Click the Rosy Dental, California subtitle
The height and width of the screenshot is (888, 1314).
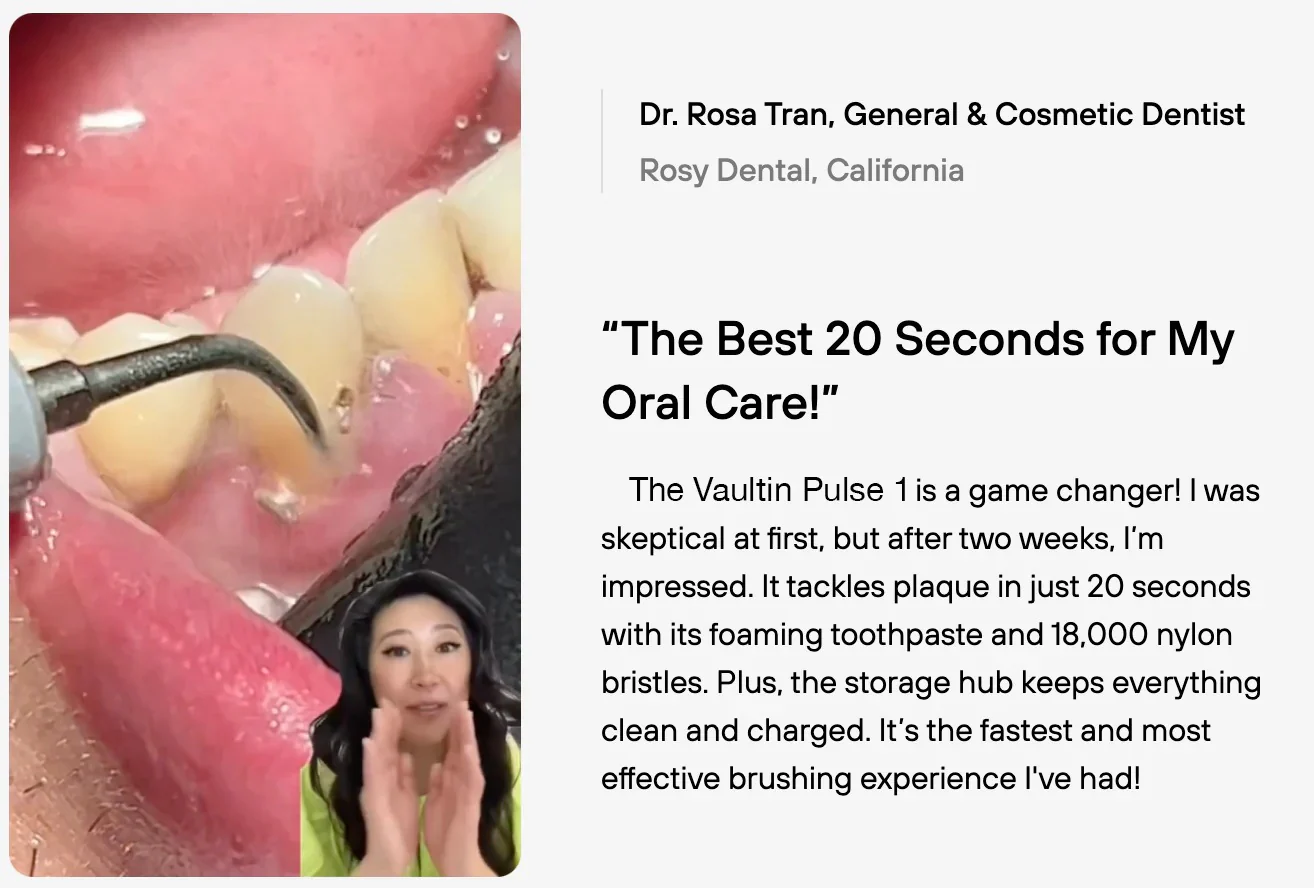(802, 170)
